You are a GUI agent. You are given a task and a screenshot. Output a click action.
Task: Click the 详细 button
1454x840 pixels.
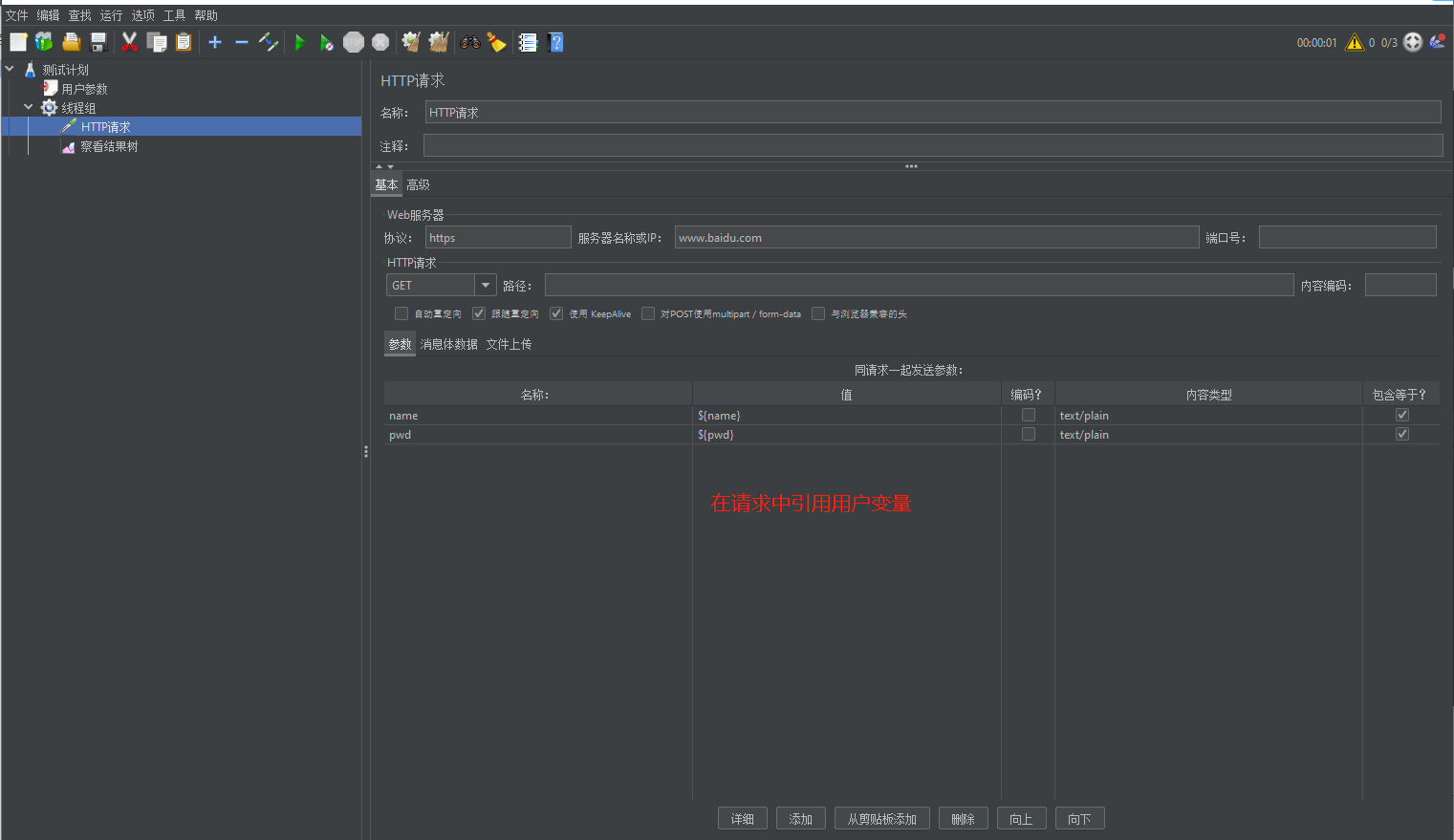[743, 819]
